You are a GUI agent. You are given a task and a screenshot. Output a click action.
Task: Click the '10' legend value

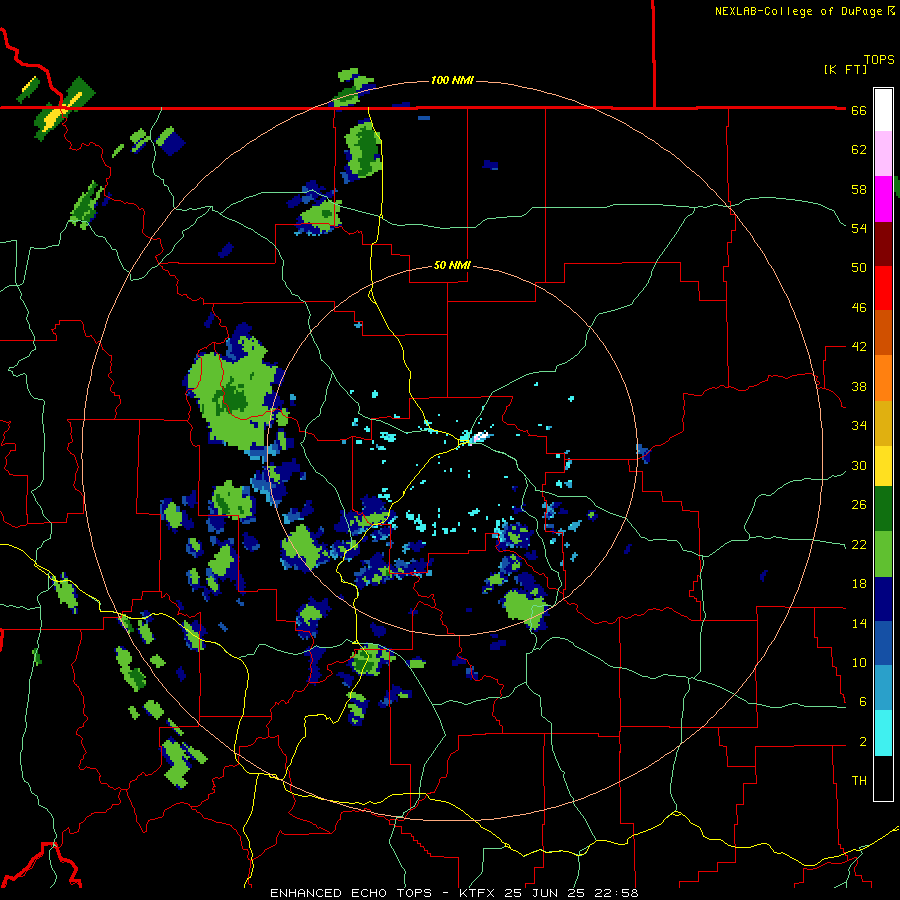(859, 662)
